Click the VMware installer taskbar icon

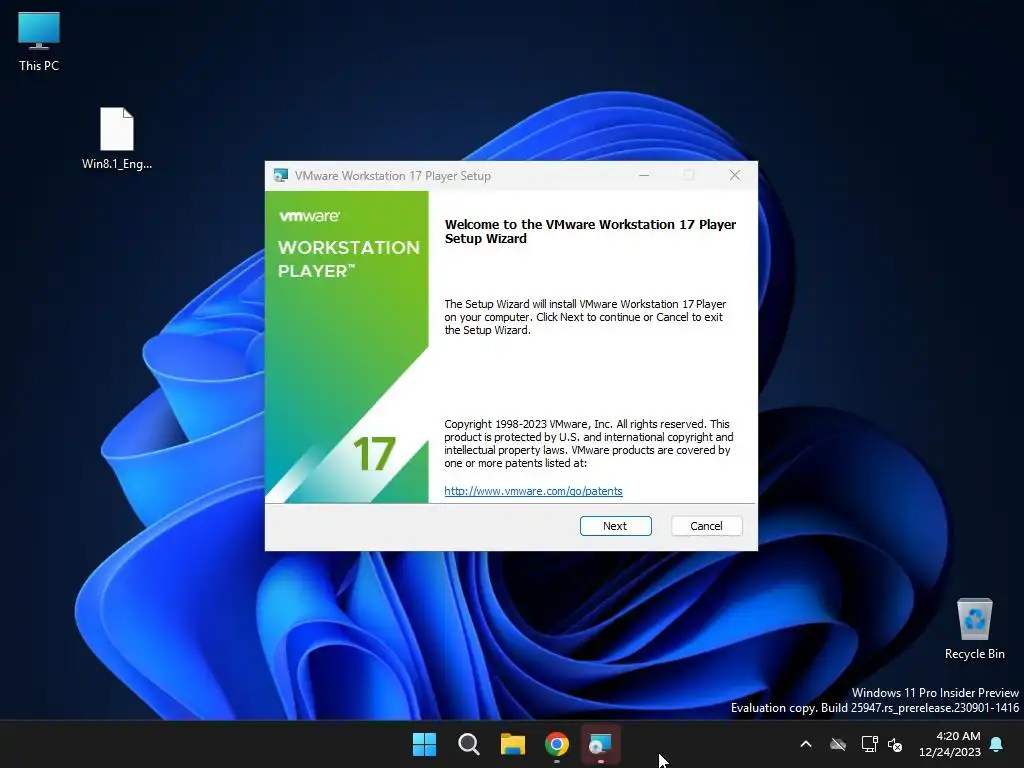[600, 744]
